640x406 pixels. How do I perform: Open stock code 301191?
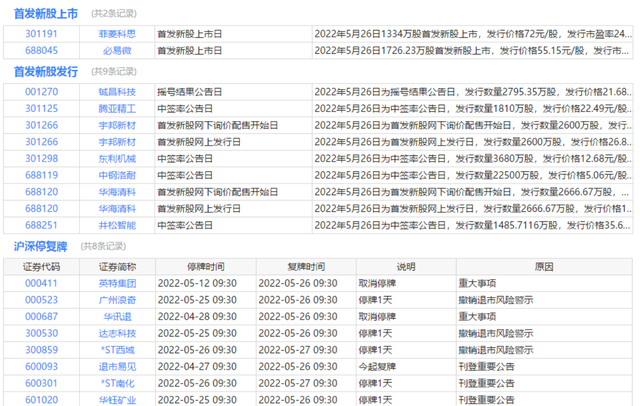41,34
